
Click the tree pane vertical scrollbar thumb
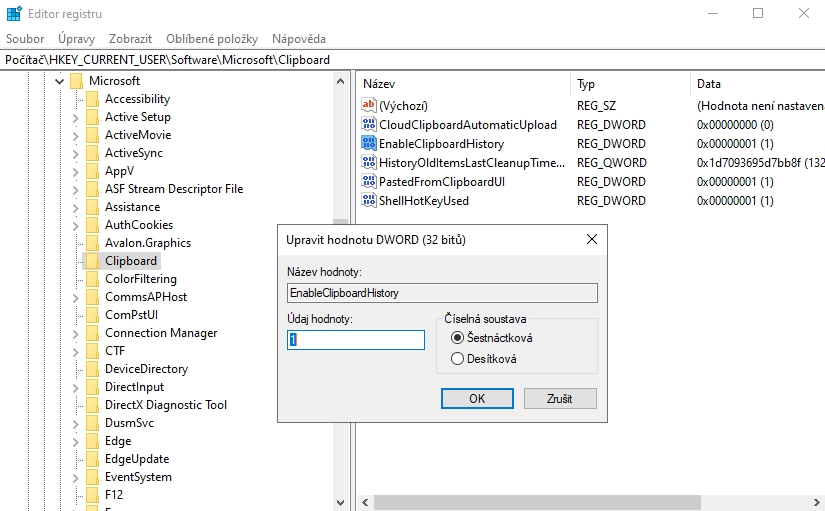[340, 222]
